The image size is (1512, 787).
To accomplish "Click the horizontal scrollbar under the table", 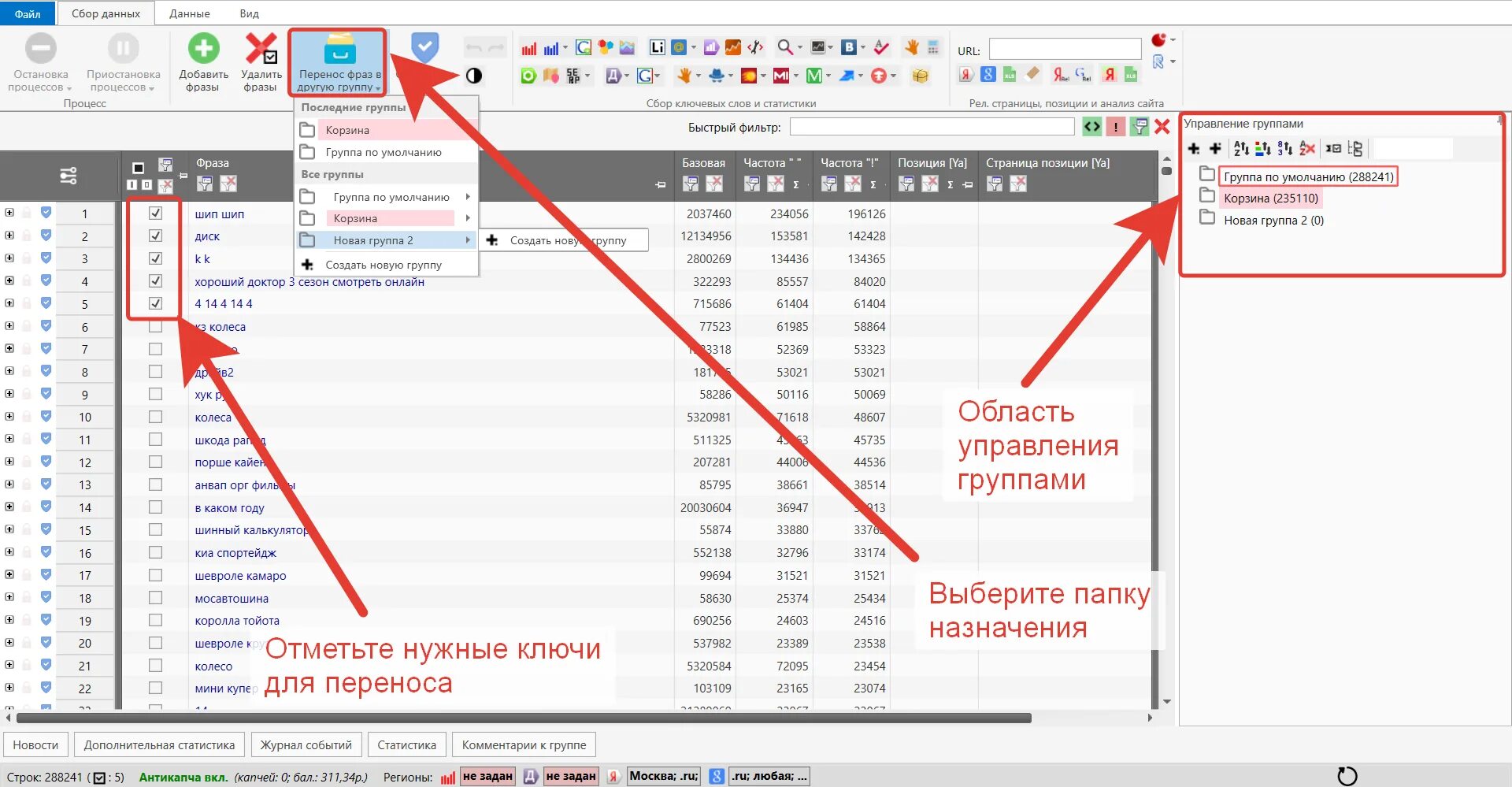I will (524, 718).
